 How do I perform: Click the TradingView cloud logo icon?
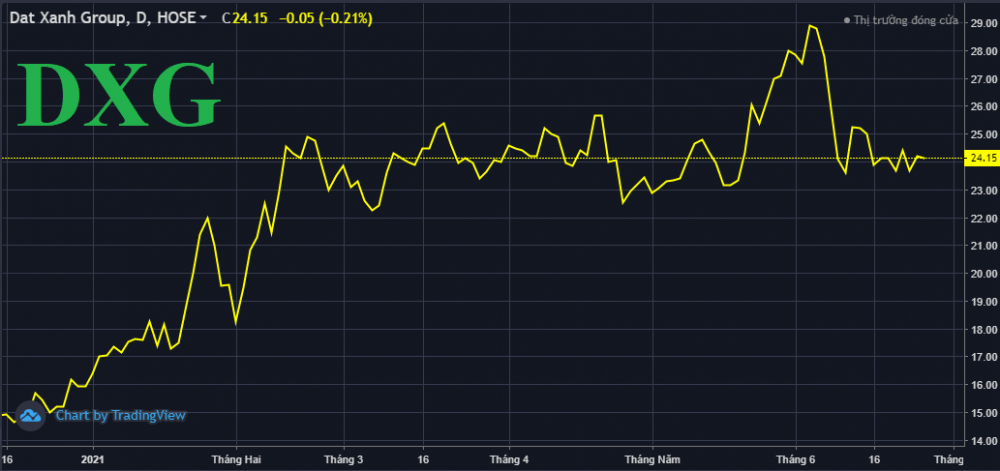tap(30, 416)
